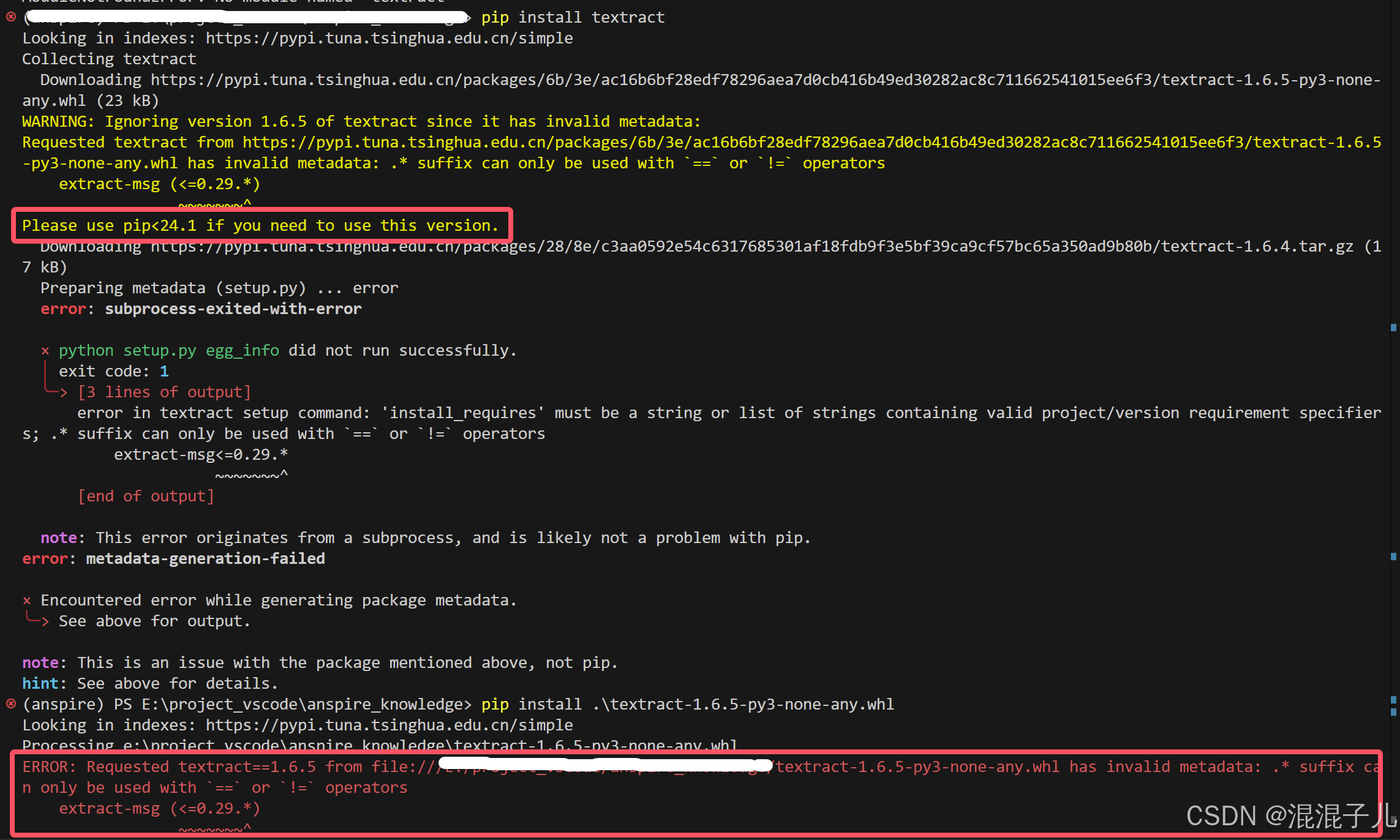Click the red error circle beside second pip command
The width and height of the screenshot is (1400, 840).
[x=10, y=704]
